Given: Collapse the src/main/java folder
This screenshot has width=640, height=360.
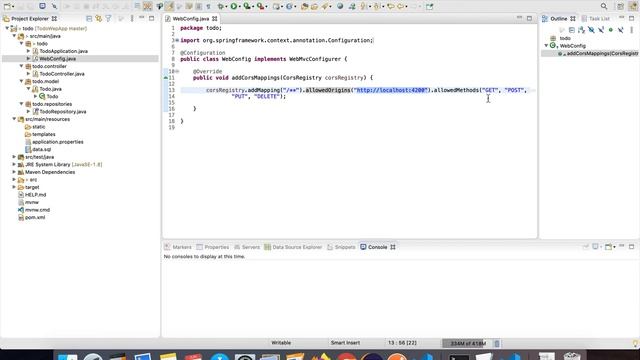Looking at the screenshot, I should 14,36.
